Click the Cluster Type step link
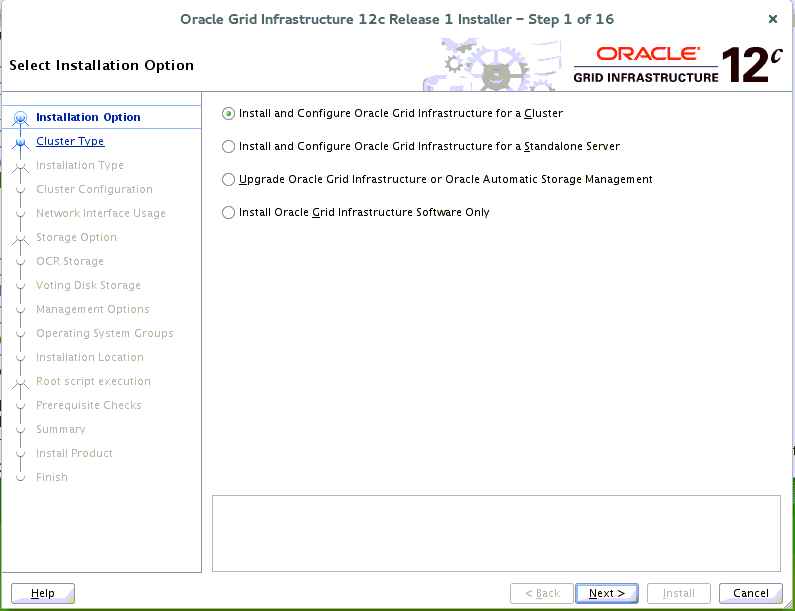 [x=70, y=142]
